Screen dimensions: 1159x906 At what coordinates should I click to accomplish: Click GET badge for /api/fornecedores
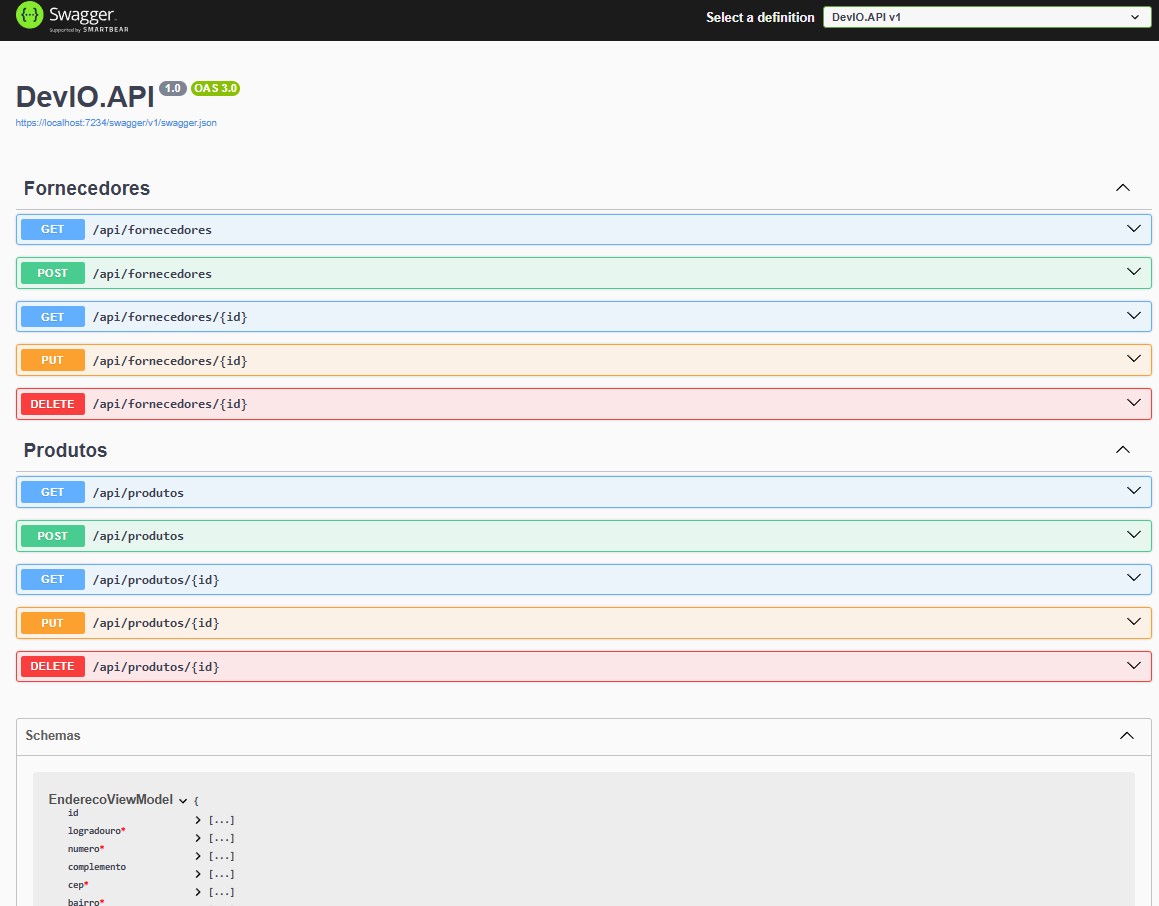click(x=53, y=230)
